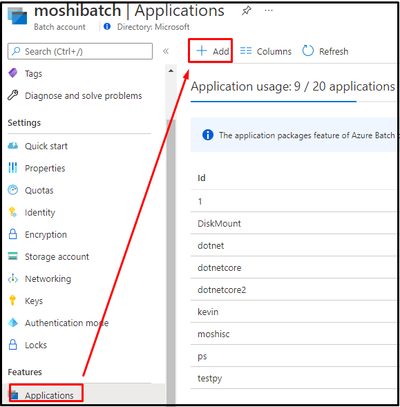Click the info icon next to Directory
This screenshot has width=400, height=407.
tap(107, 26)
